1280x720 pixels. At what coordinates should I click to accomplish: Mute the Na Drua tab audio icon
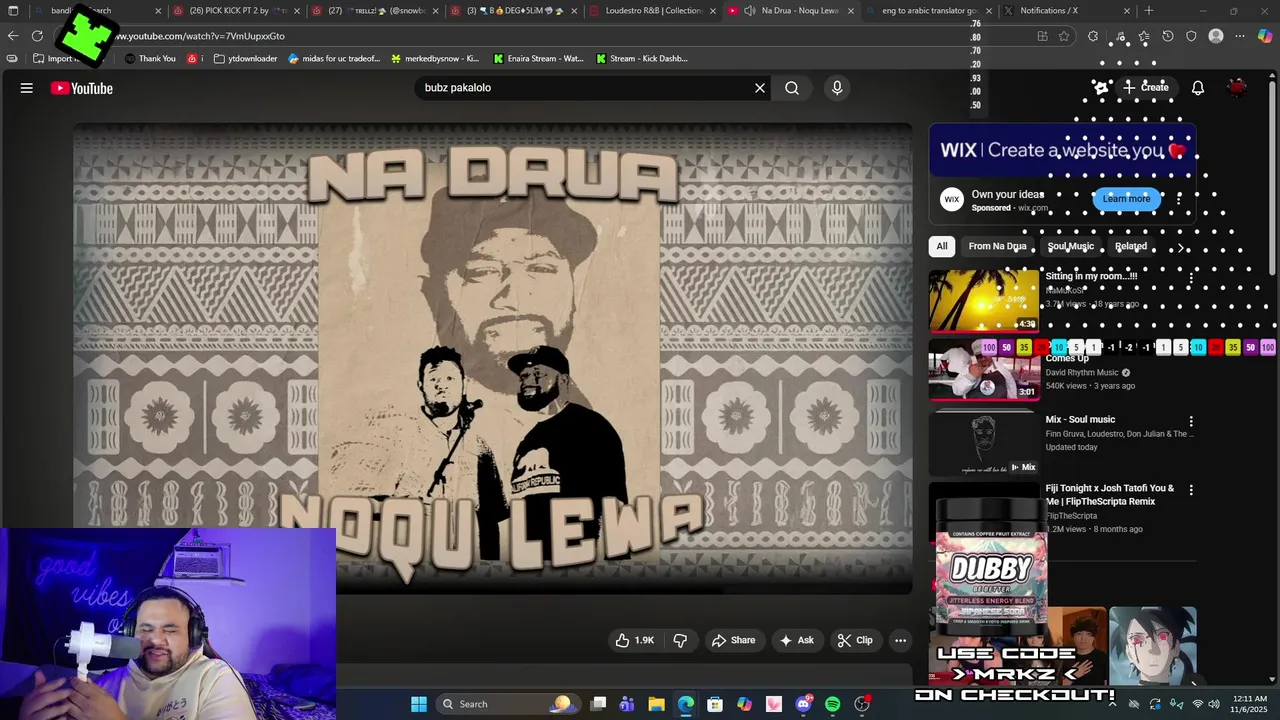[749, 11]
